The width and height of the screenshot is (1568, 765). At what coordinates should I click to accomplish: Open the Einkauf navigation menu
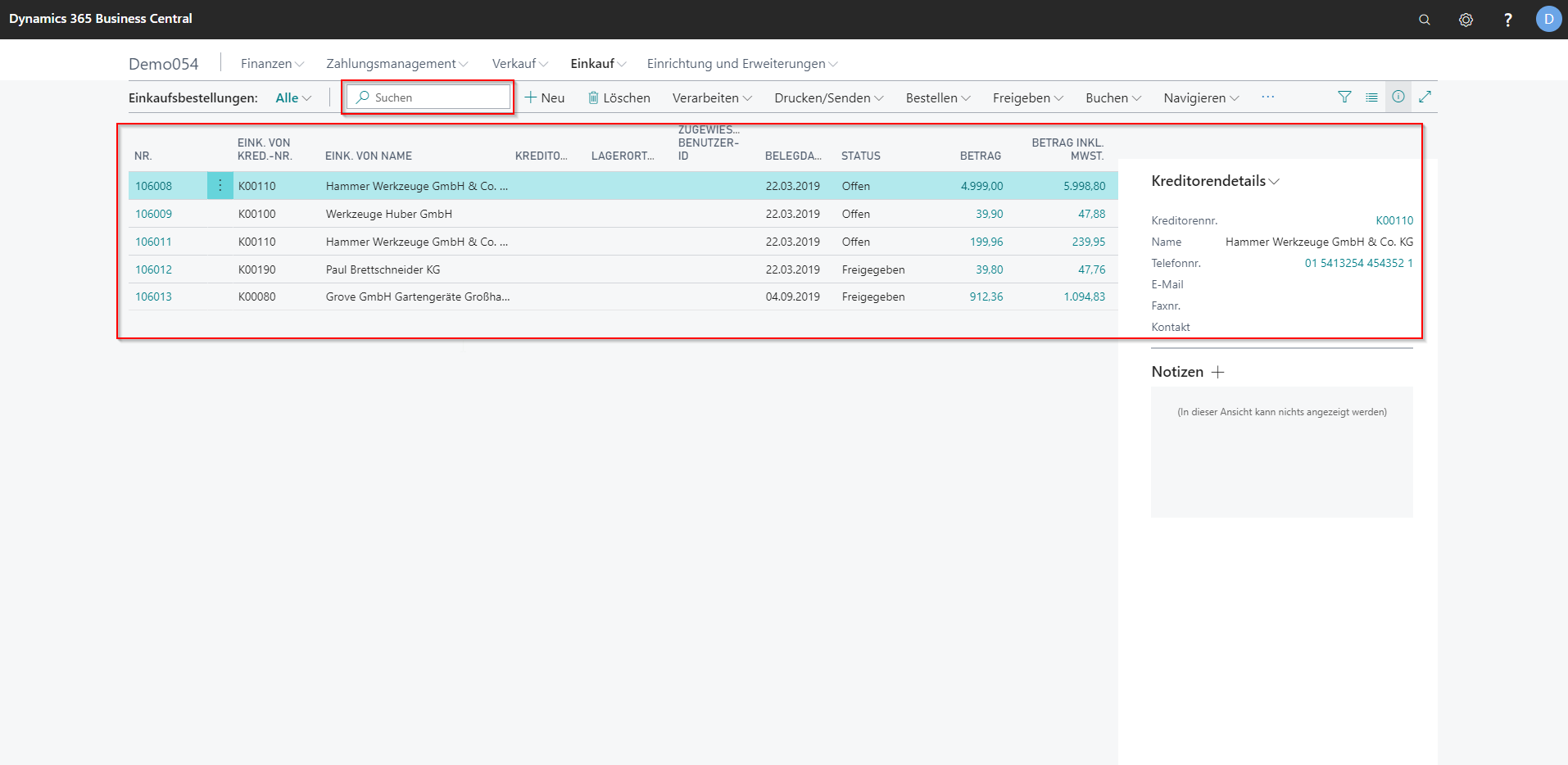pyautogui.click(x=598, y=63)
